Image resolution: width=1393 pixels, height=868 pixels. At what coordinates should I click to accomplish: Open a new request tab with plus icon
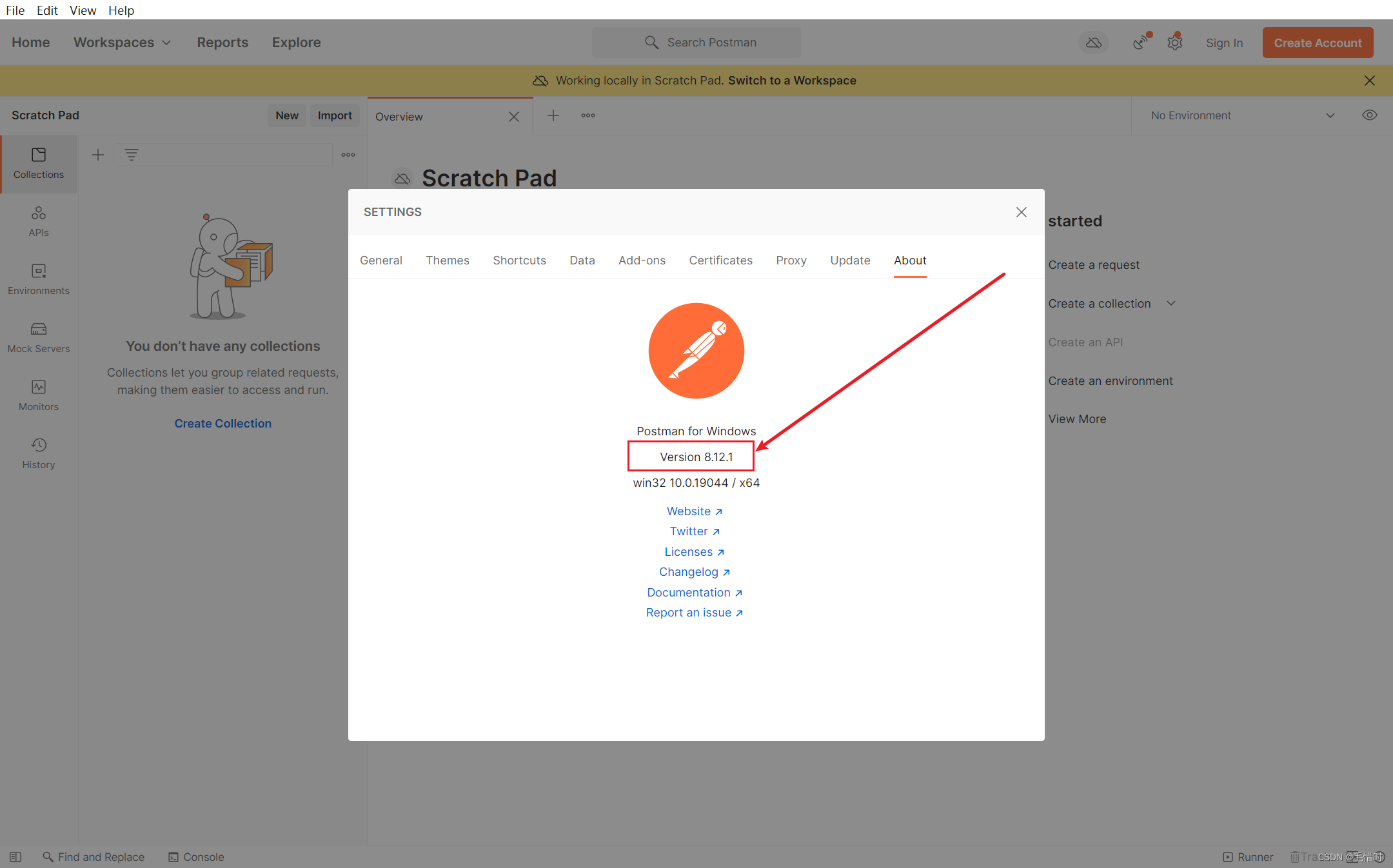(553, 116)
